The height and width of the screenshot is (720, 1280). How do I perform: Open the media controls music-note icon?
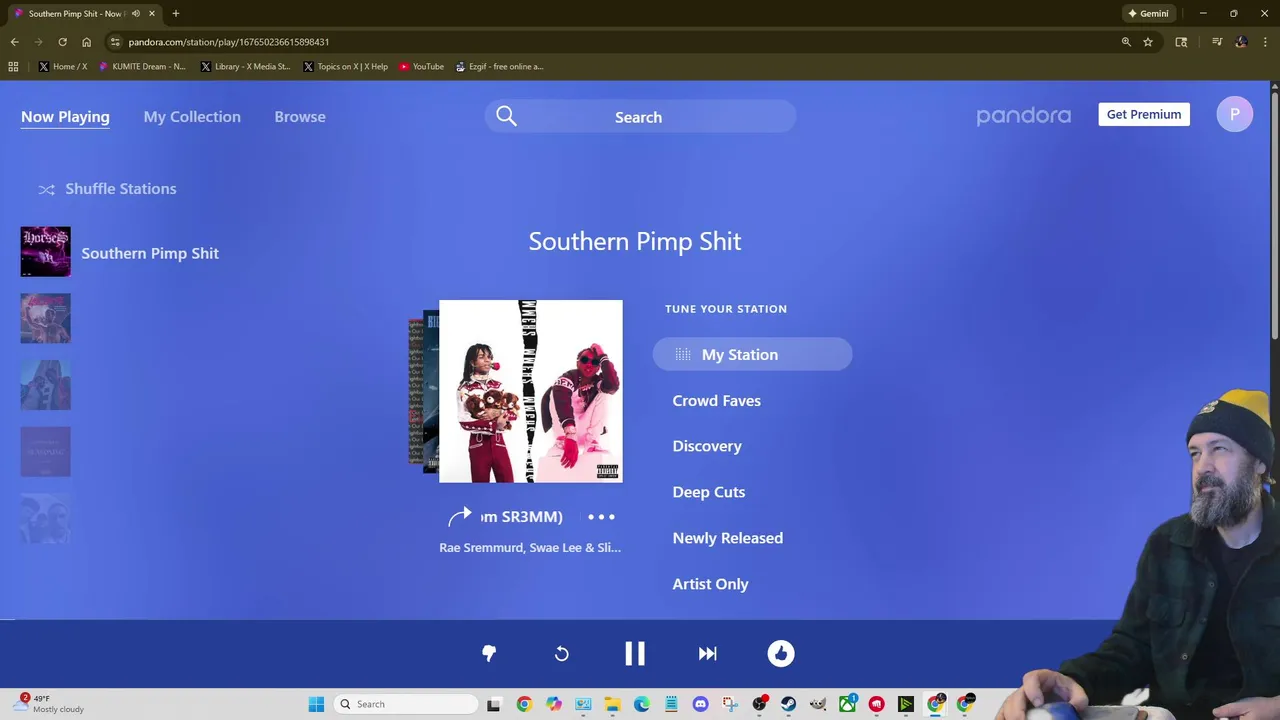(1217, 42)
